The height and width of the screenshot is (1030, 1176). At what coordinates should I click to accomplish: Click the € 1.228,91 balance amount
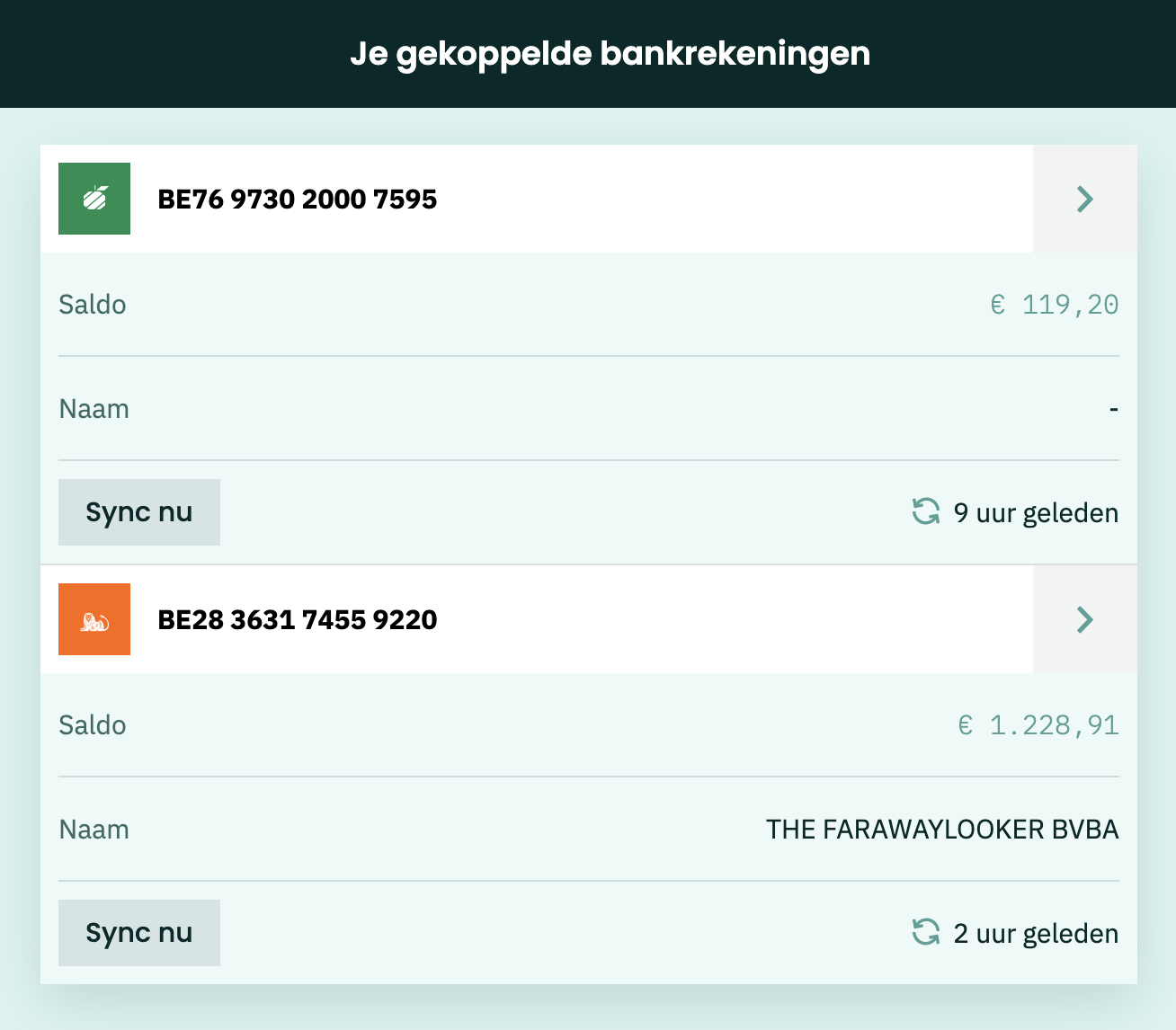[1038, 725]
